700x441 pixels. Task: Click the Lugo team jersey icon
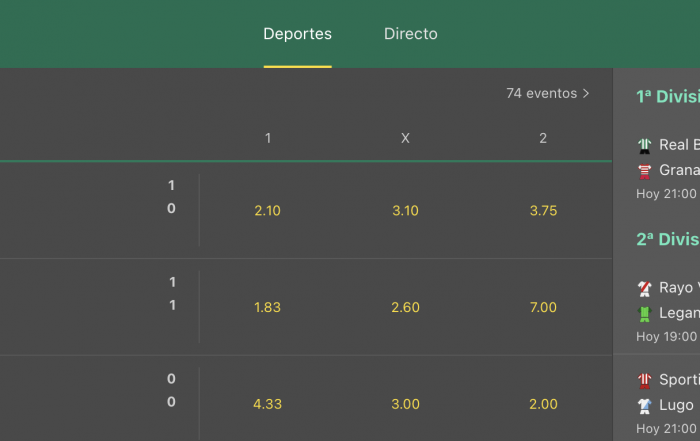click(644, 406)
